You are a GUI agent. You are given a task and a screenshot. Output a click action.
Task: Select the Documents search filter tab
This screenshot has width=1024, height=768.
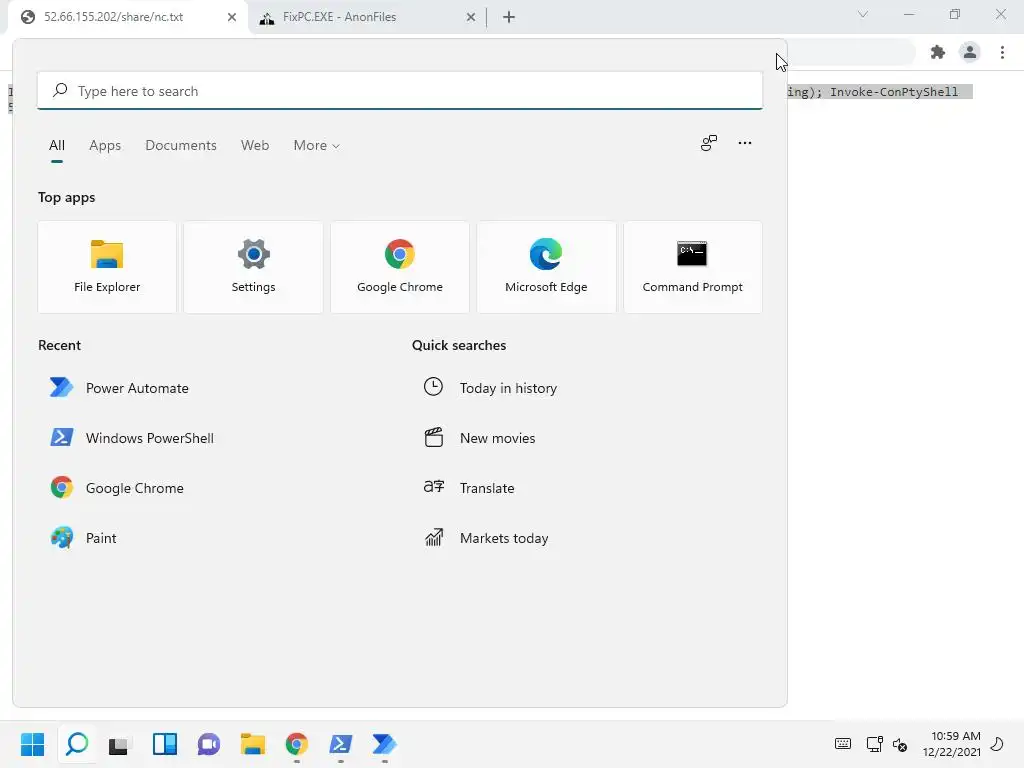click(181, 146)
